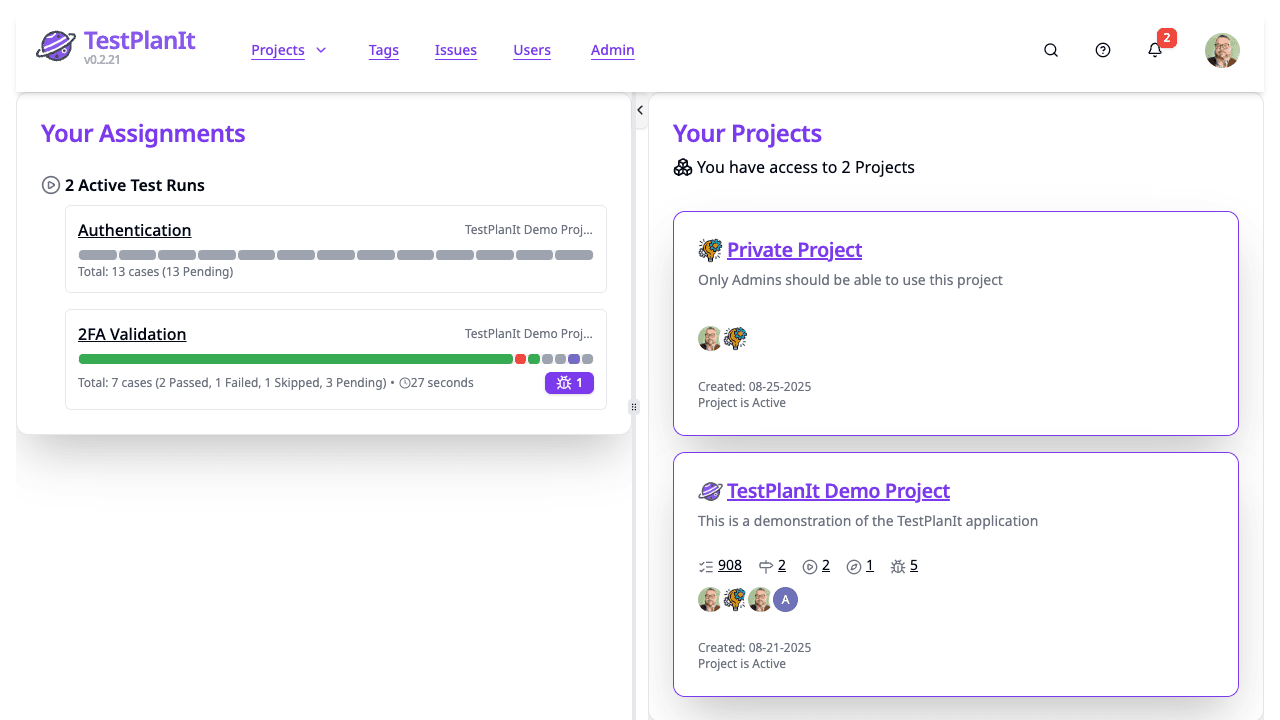Open the help question mark icon
Image resolution: width=1280 pixels, height=720 pixels.
1103,49
